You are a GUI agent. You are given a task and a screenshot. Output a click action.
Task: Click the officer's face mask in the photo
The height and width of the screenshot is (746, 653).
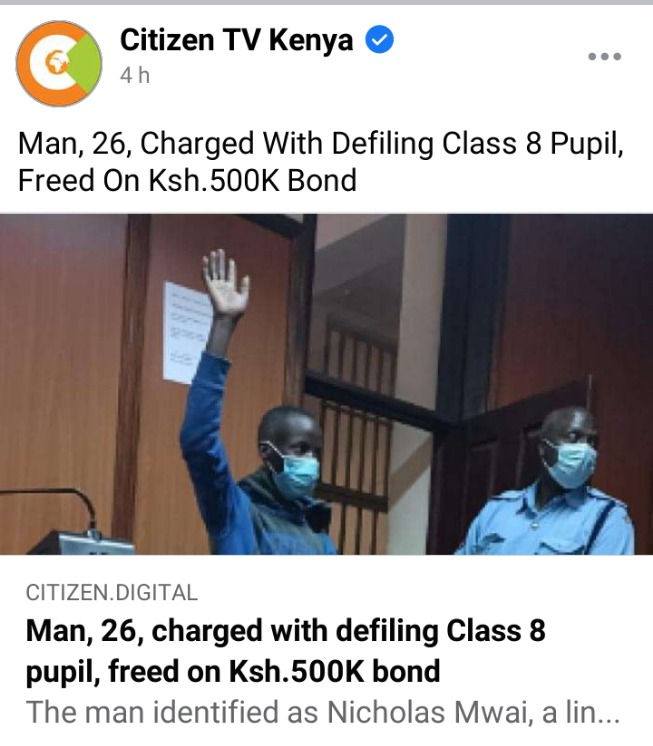[570, 463]
